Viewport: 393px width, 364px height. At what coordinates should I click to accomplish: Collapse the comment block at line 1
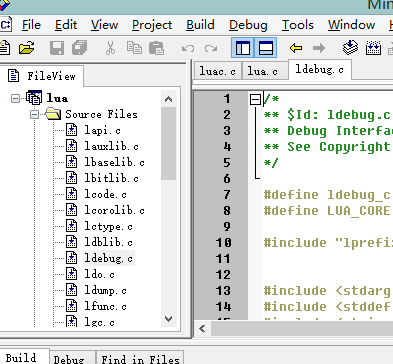pos(255,99)
